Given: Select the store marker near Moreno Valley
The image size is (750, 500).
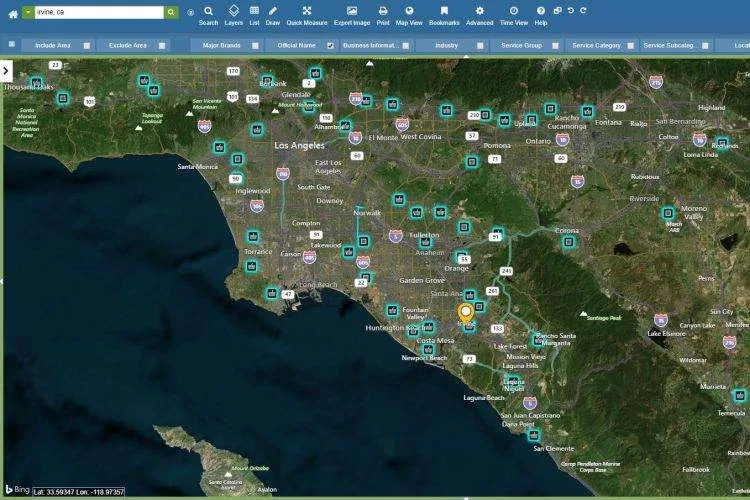Looking at the screenshot, I should coord(668,212).
